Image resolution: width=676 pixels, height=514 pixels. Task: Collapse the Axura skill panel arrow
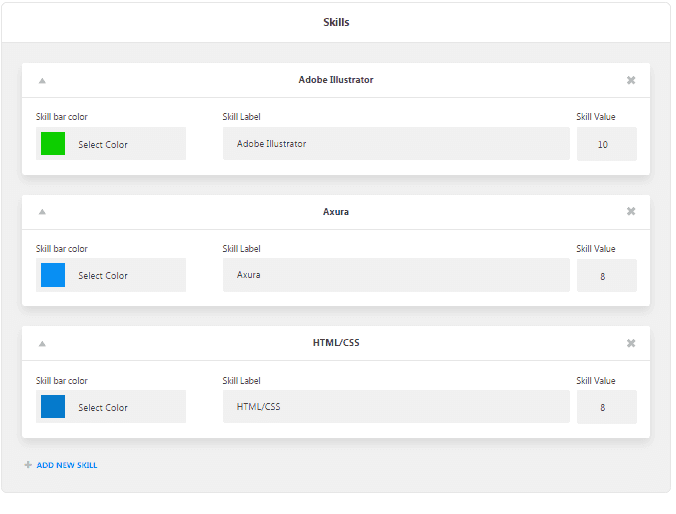(42, 212)
